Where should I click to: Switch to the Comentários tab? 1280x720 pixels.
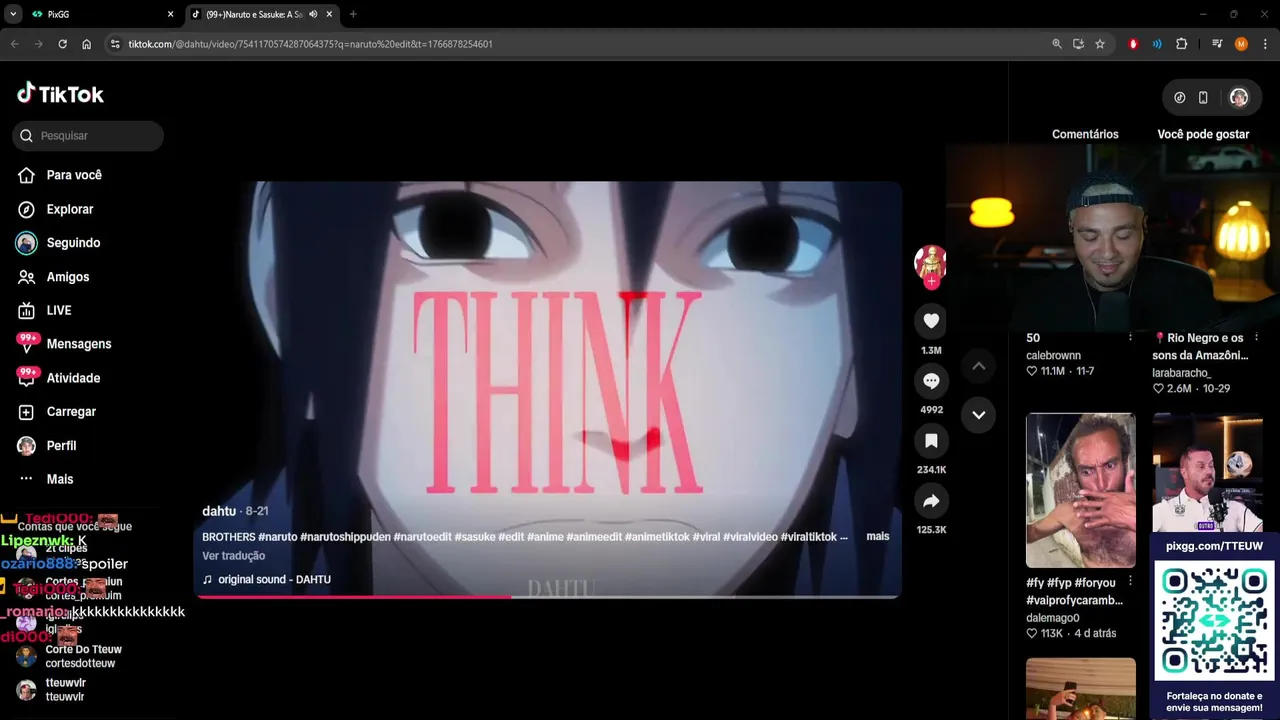[1085, 134]
